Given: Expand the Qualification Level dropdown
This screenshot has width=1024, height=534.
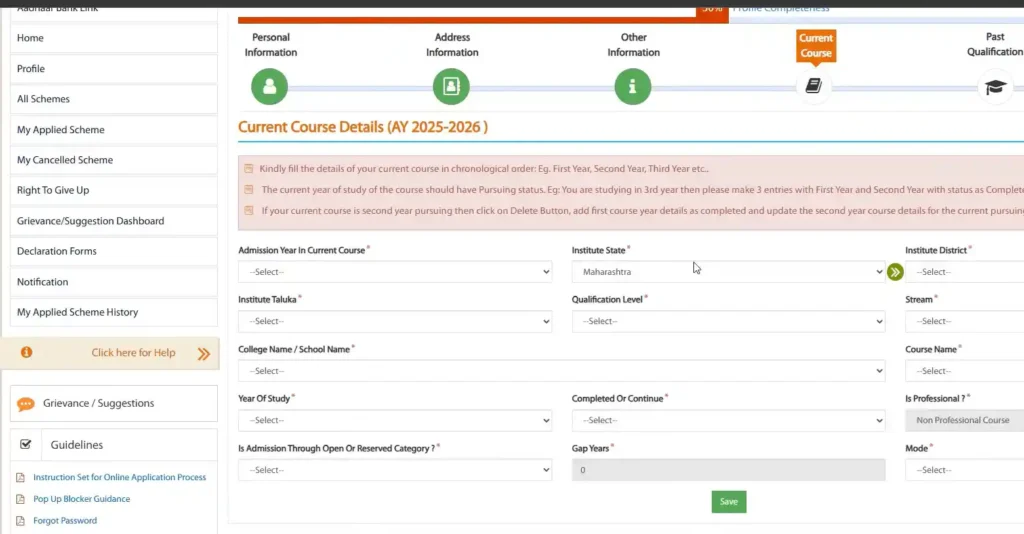Looking at the screenshot, I should click(x=727, y=321).
